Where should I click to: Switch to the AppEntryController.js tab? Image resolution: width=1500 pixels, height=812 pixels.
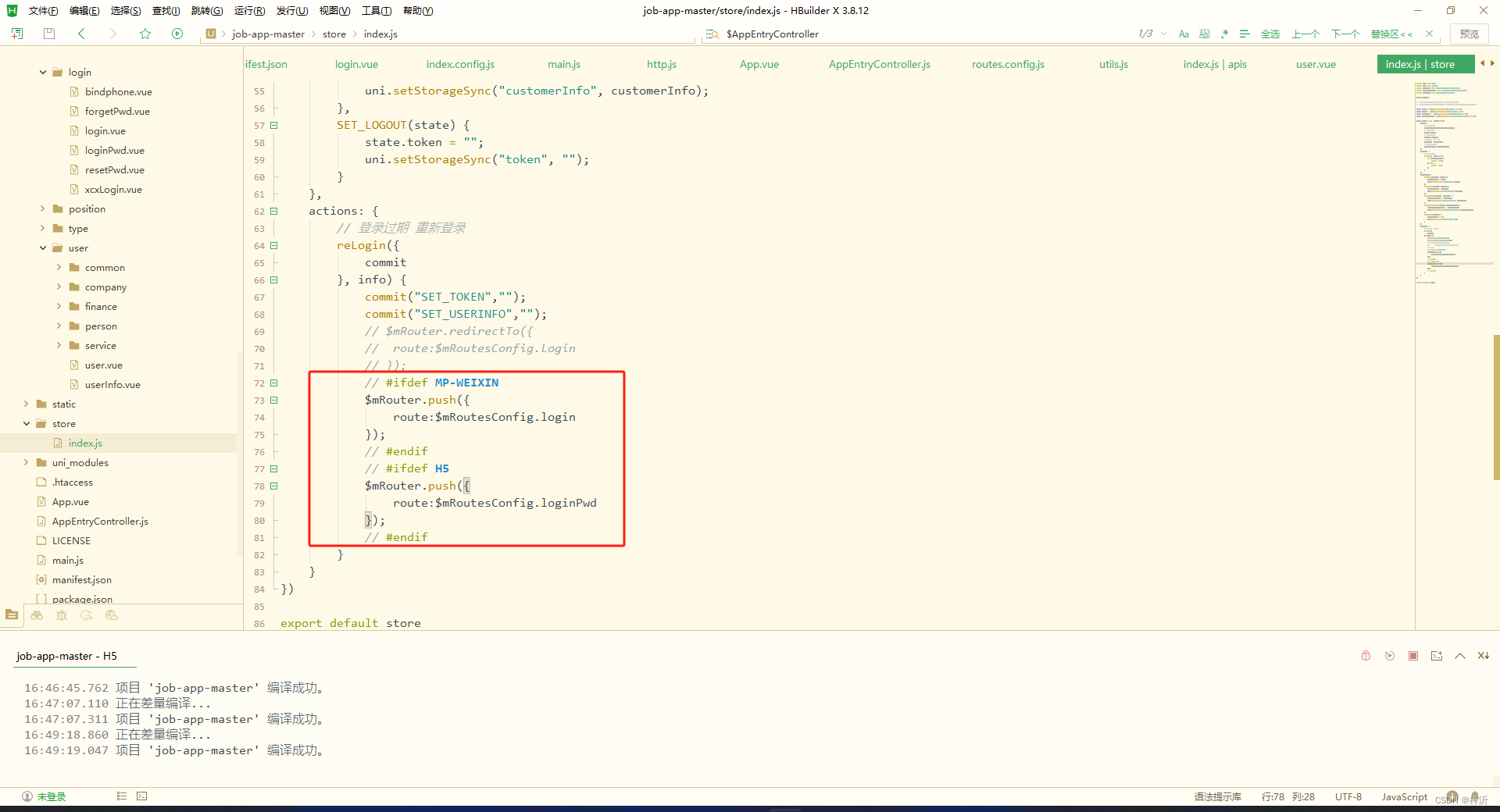(880, 64)
